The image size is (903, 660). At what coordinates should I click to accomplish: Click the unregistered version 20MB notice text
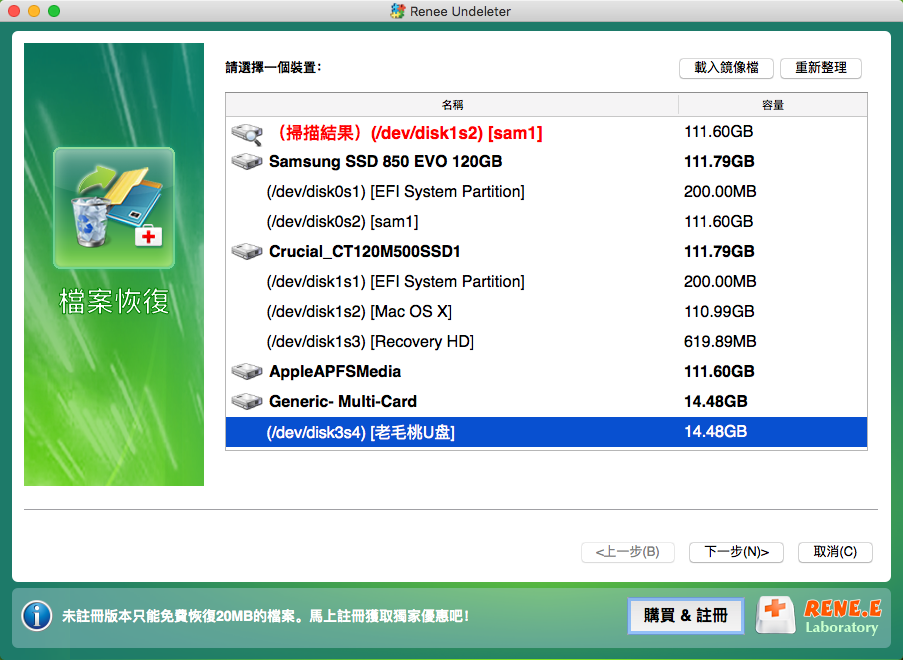click(x=265, y=616)
